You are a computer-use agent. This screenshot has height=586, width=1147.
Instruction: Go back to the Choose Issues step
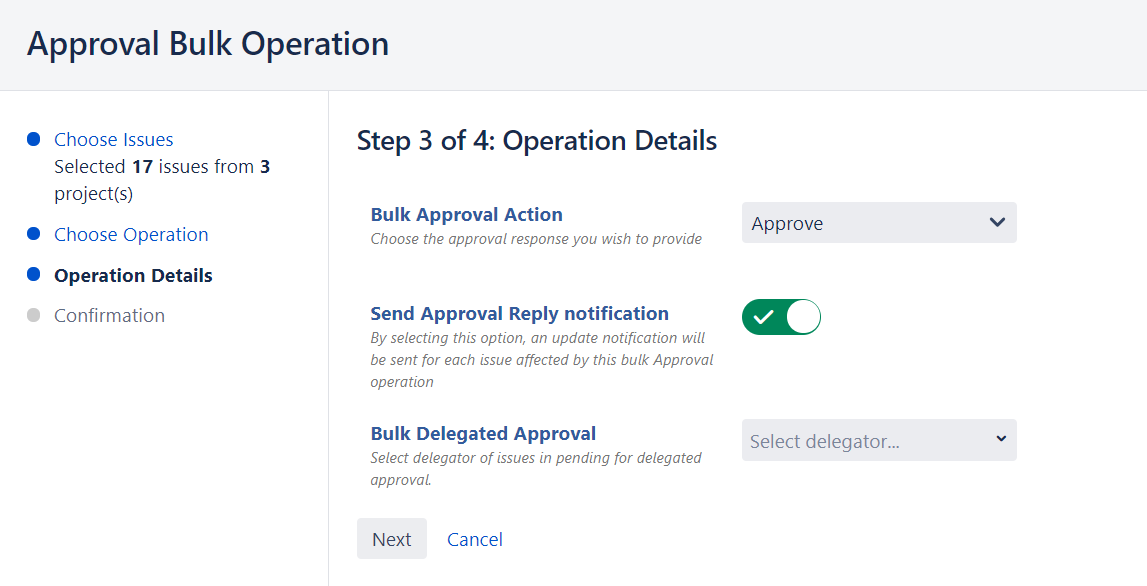tap(114, 139)
